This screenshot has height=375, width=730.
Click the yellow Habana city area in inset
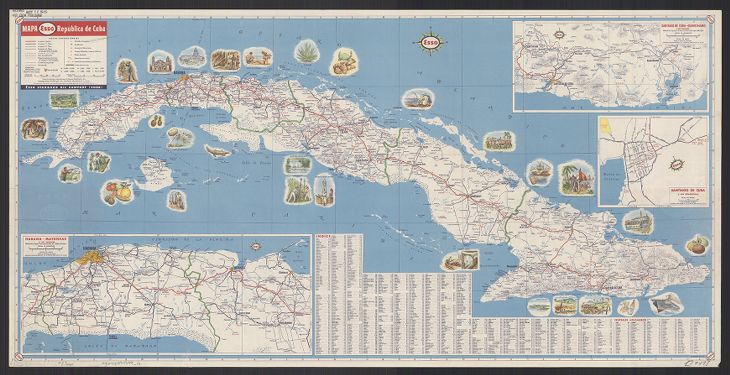coord(90,257)
